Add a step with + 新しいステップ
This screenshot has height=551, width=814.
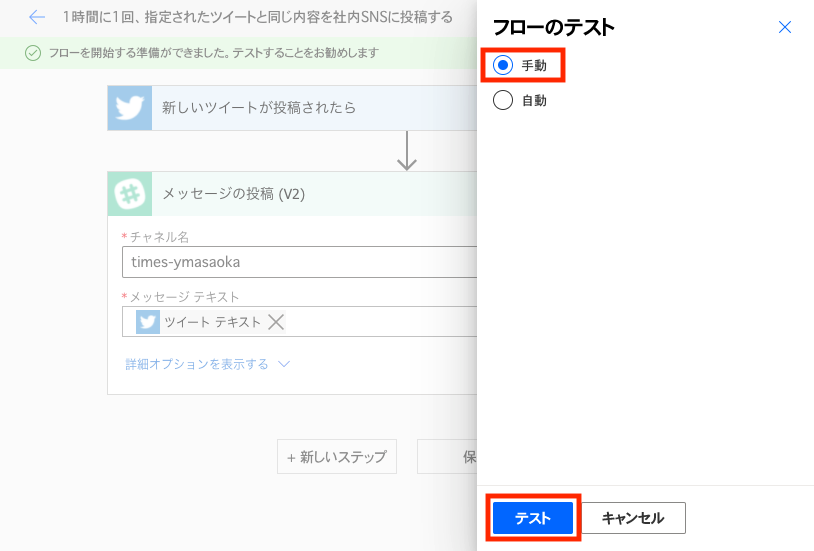(337, 456)
